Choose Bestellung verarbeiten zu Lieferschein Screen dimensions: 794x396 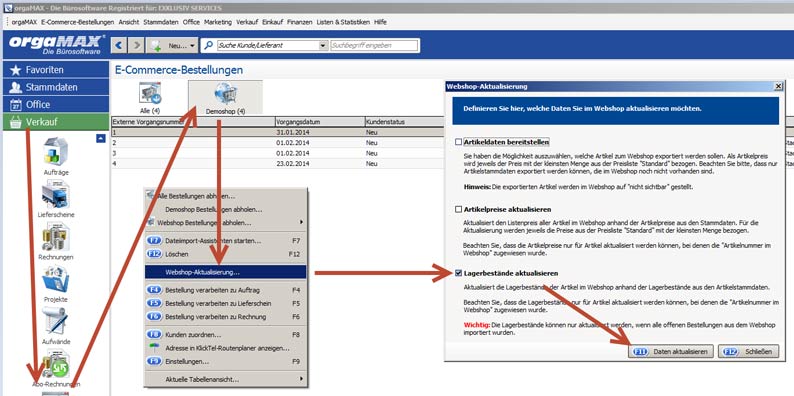(x=226, y=303)
